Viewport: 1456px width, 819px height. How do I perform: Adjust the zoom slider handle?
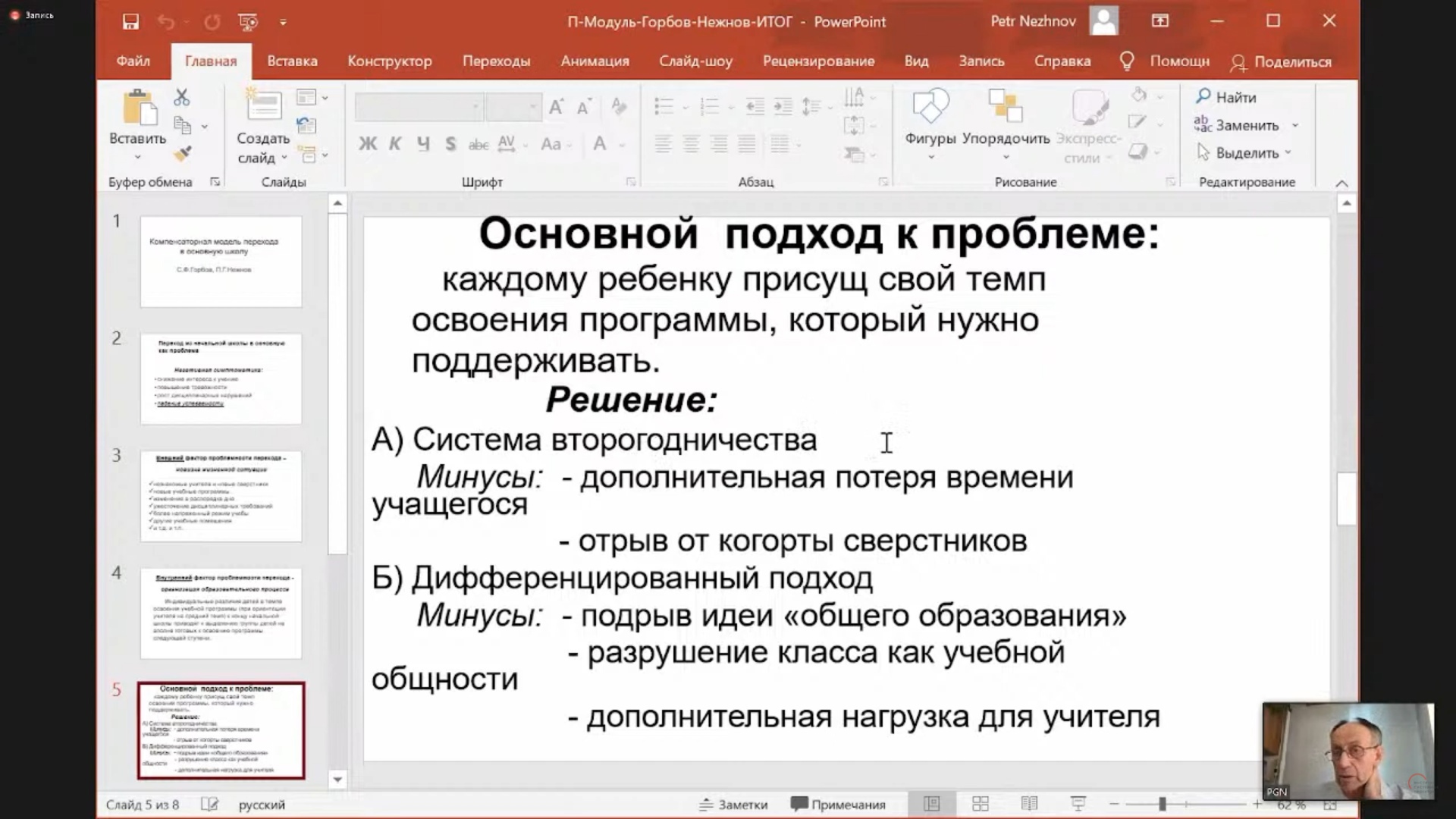(x=1162, y=804)
